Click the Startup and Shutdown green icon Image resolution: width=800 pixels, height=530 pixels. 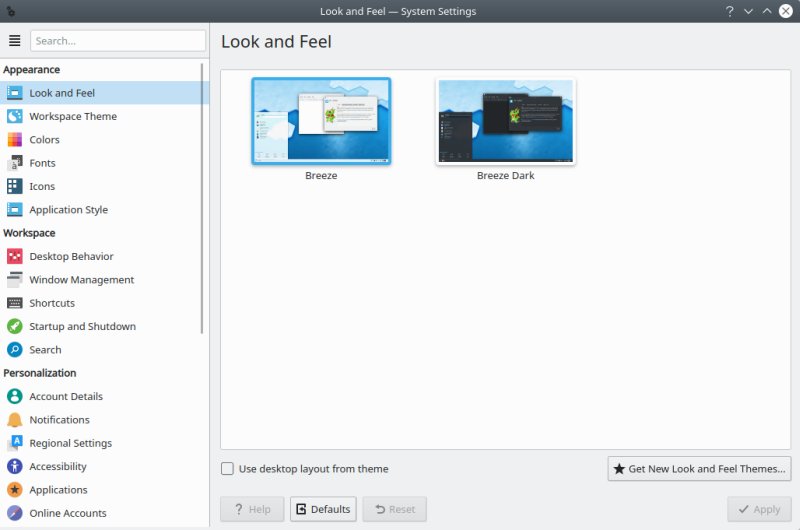[14, 326]
